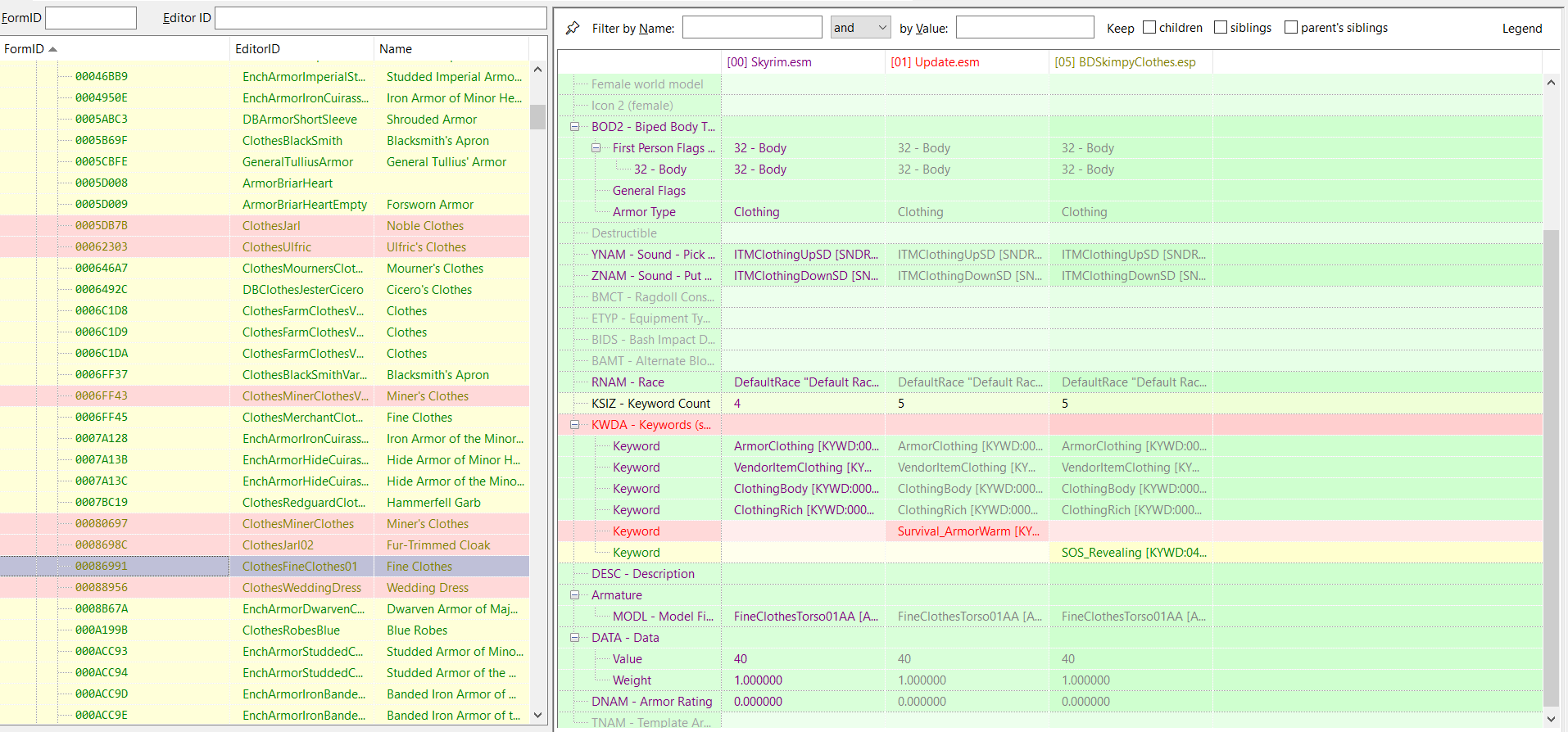The width and height of the screenshot is (1568, 732).
Task: Select the [01] Update.esm column header
Action: point(967,62)
